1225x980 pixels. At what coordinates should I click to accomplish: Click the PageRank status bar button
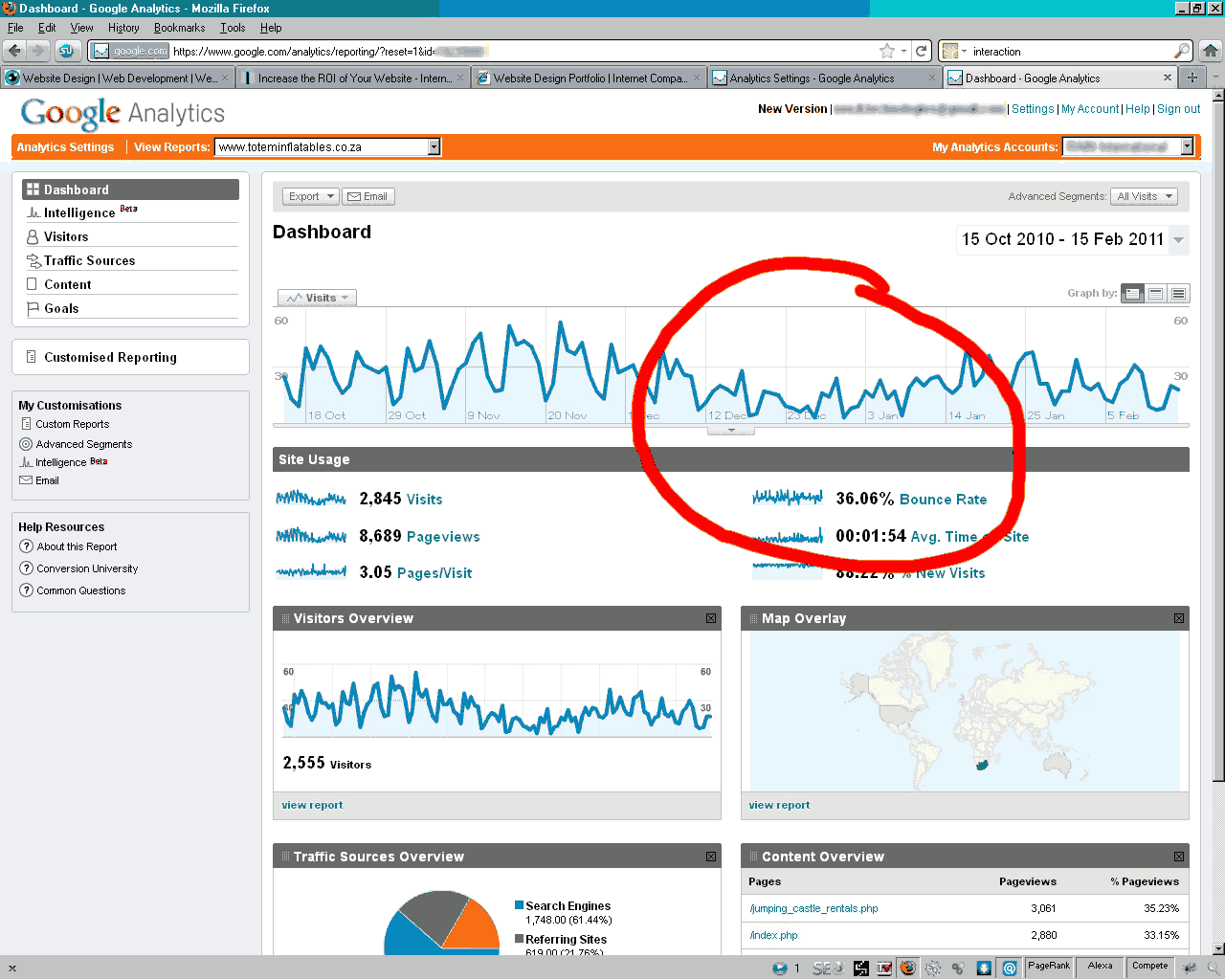click(1049, 966)
